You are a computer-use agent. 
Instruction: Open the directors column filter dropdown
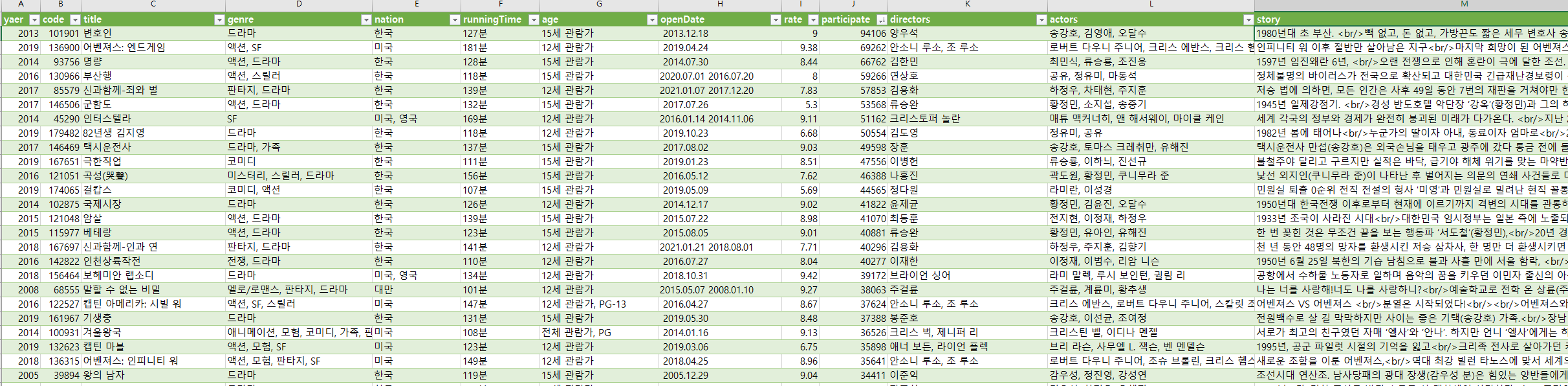pyautogui.click(x=1041, y=19)
